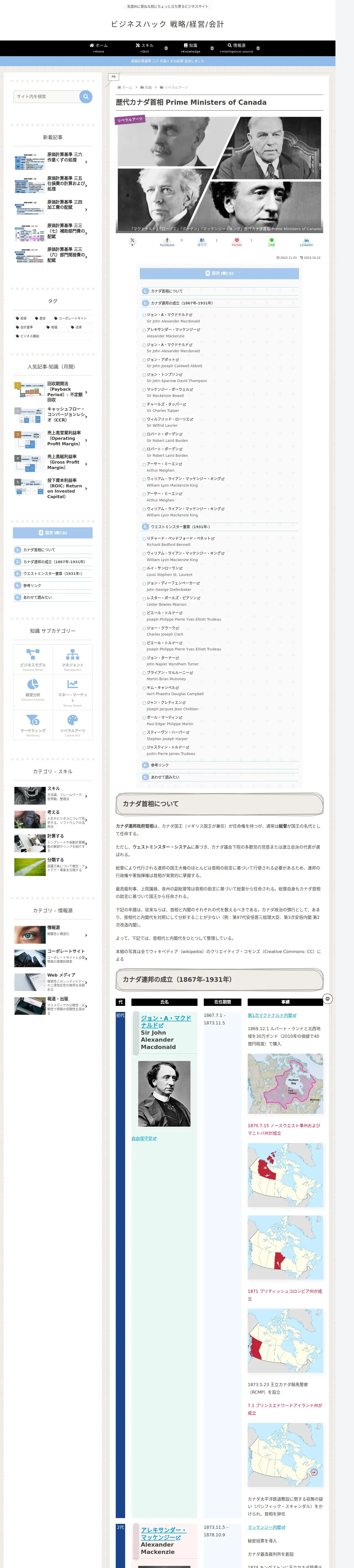The height and width of the screenshot is (1568, 354).
Task: Open popular article 回収期間法 (Payback Period)
Action: pyautogui.click(x=53, y=391)
